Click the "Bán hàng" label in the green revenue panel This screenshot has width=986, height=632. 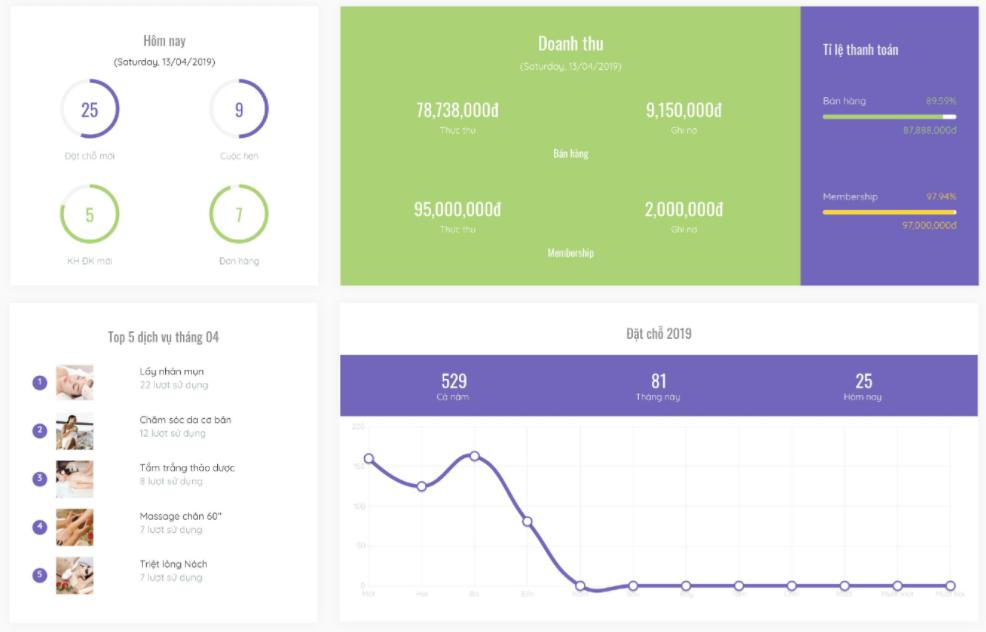(570, 153)
